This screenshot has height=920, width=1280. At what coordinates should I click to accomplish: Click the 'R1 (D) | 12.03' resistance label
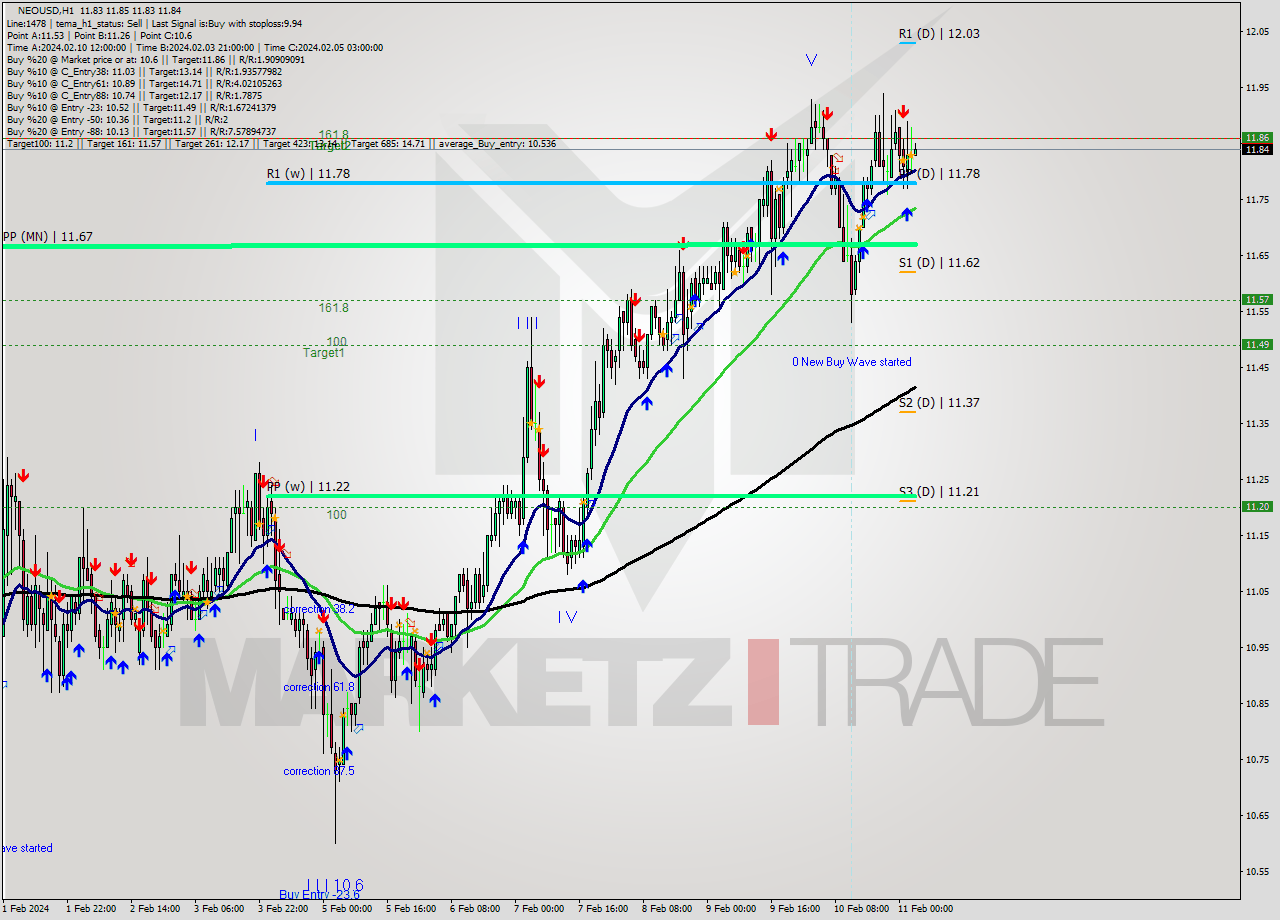tap(938, 33)
